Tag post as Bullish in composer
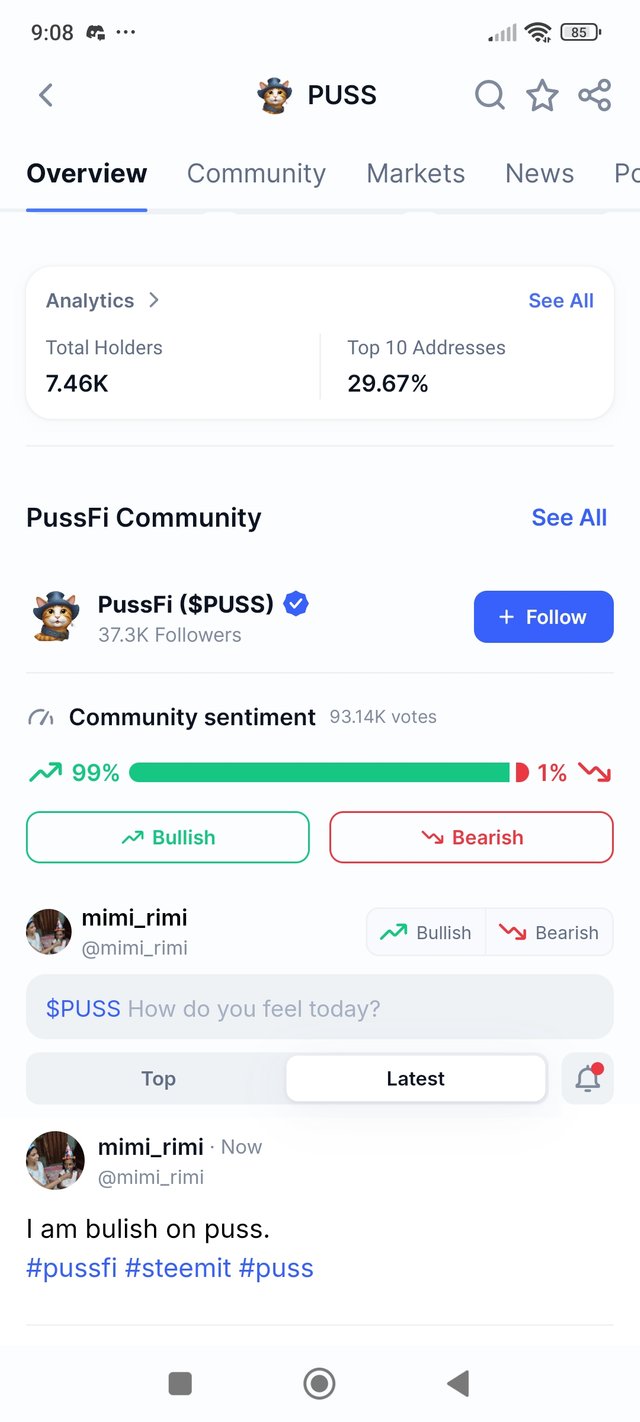The image size is (640, 1422). tap(426, 932)
